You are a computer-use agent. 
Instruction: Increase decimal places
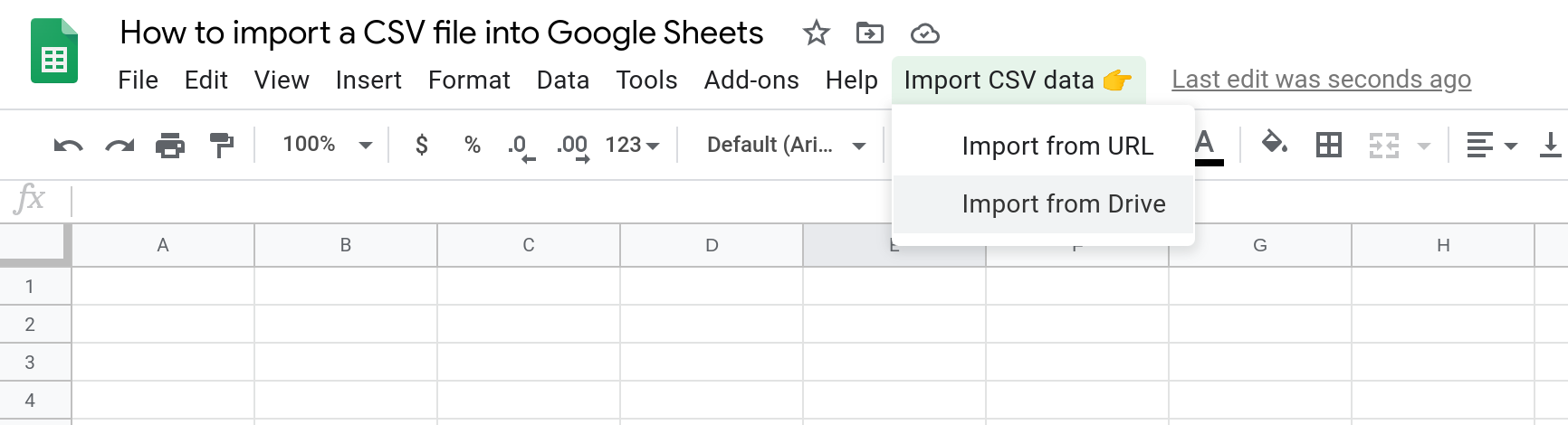pyautogui.click(x=573, y=146)
